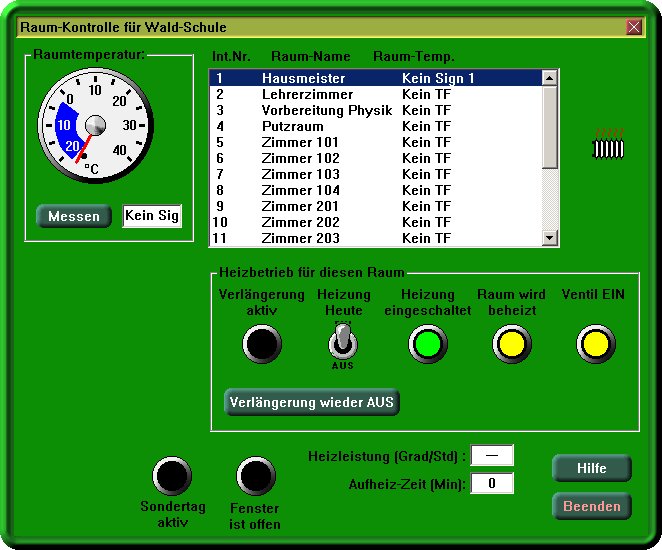The image size is (662, 550).
Task: Click the Verlängerung aktiv indicator lamp
Action: (x=261, y=344)
